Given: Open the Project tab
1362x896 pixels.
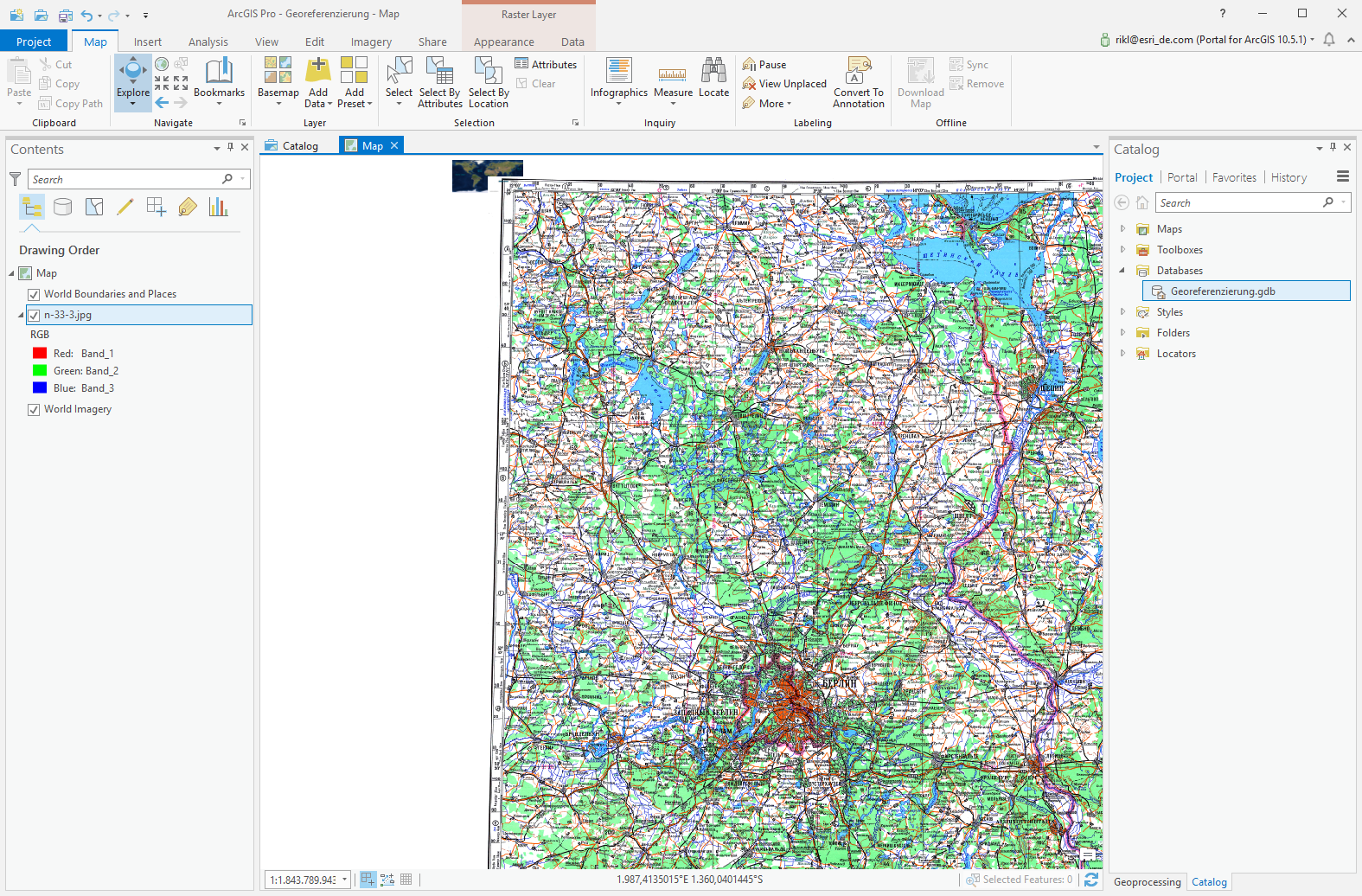Looking at the screenshot, I should (x=34, y=42).
